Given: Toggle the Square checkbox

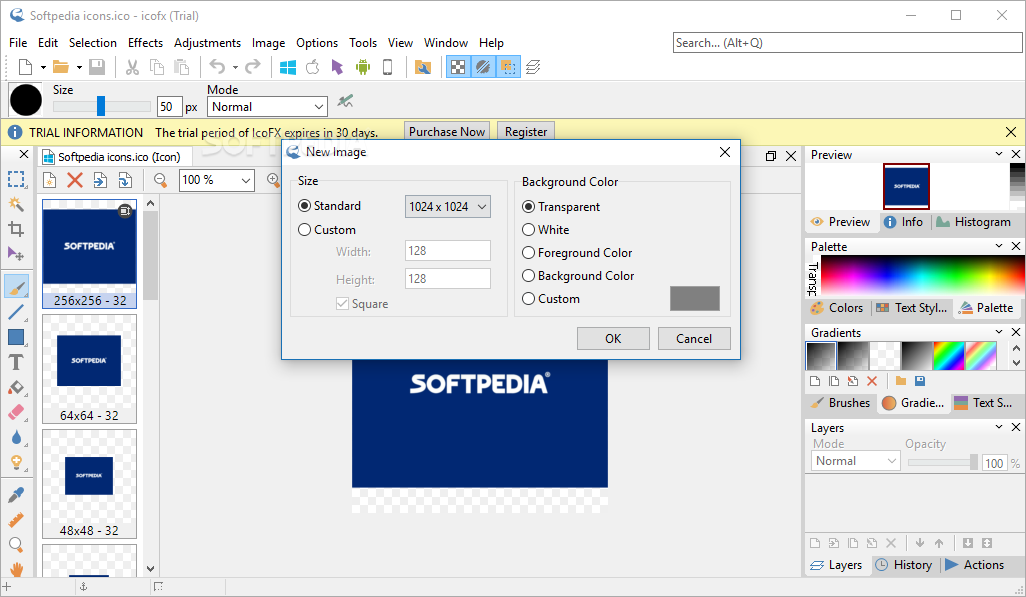Looking at the screenshot, I should click(x=342, y=304).
